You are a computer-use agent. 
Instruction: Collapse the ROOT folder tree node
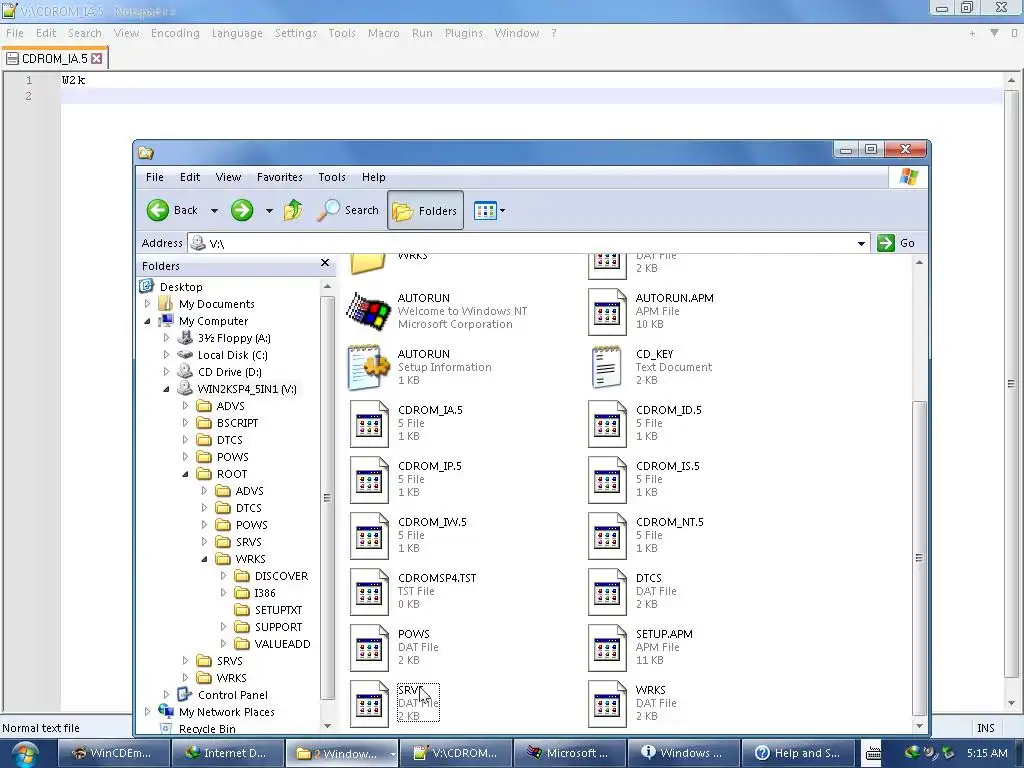tap(185, 473)
